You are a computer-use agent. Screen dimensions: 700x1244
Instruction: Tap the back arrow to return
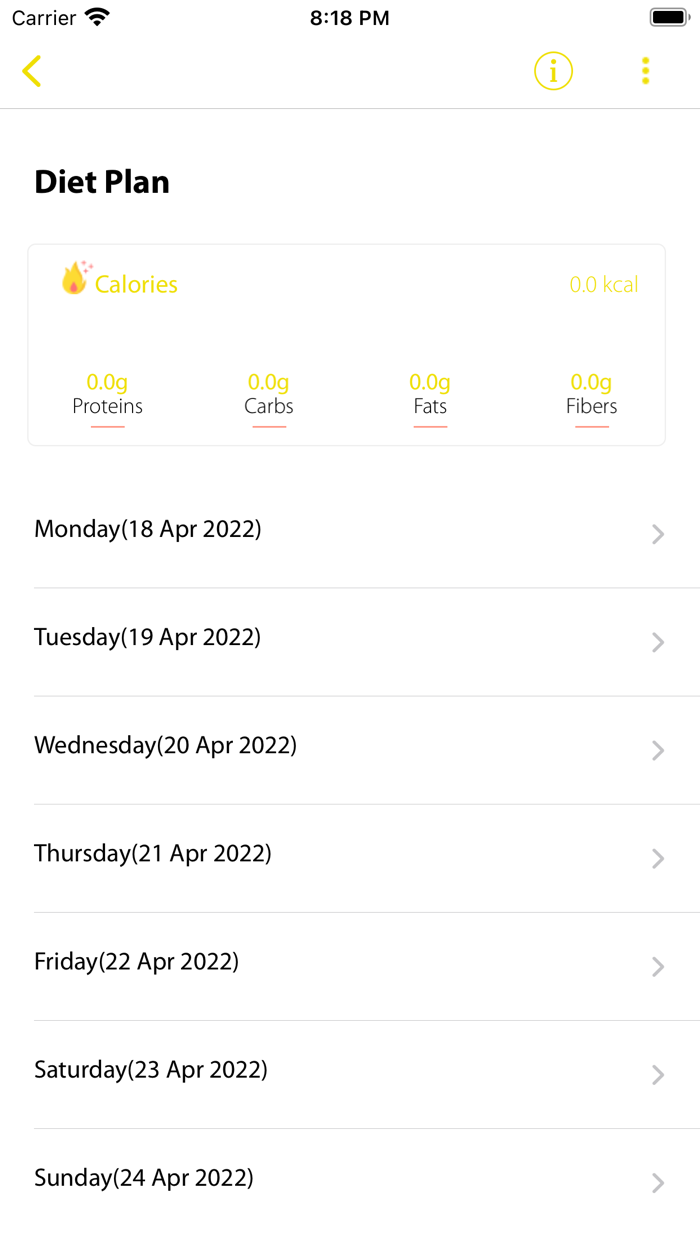pyautogui.click(x=31, y=71)
